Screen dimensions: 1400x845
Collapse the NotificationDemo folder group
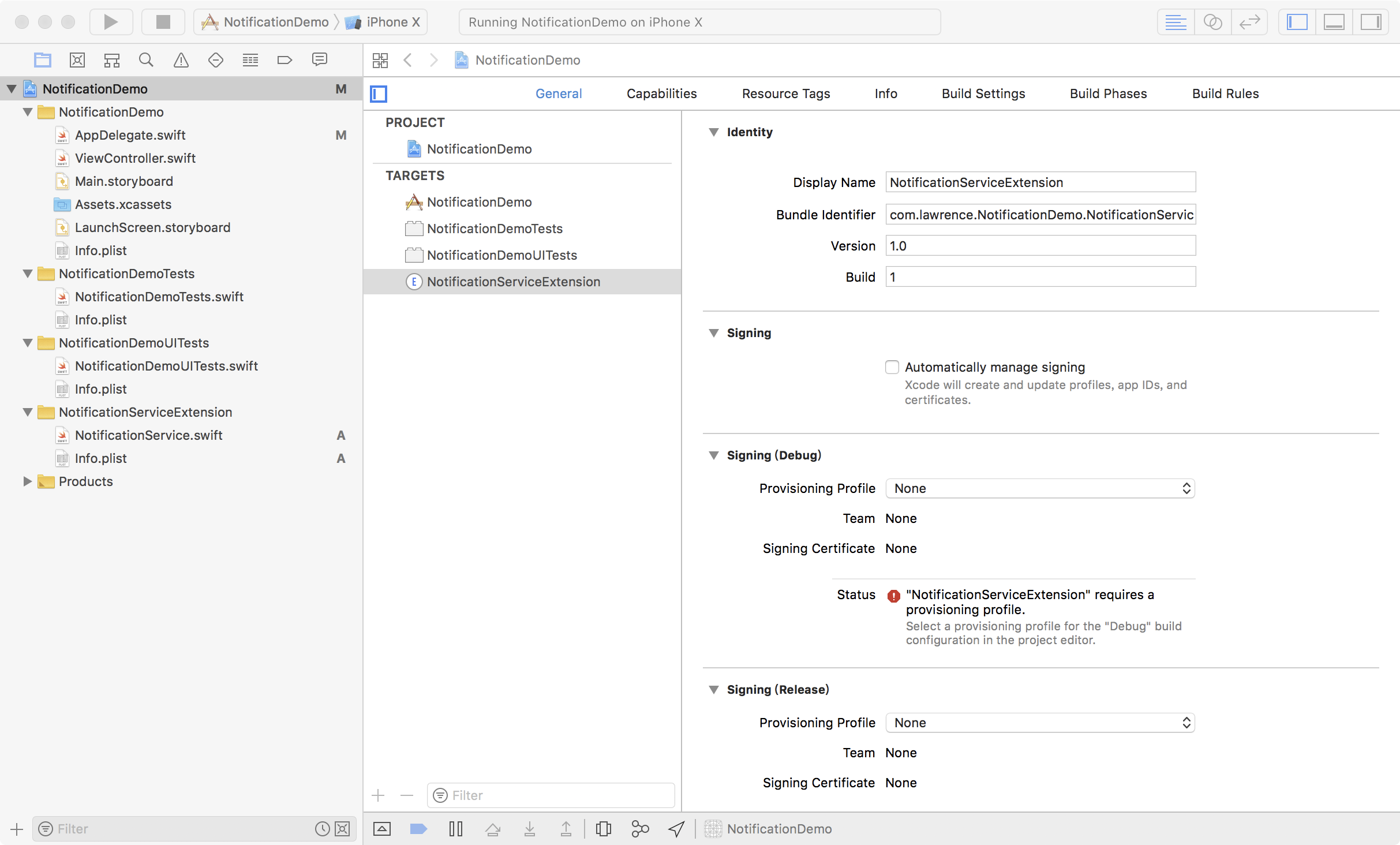[x=28, y=112]
